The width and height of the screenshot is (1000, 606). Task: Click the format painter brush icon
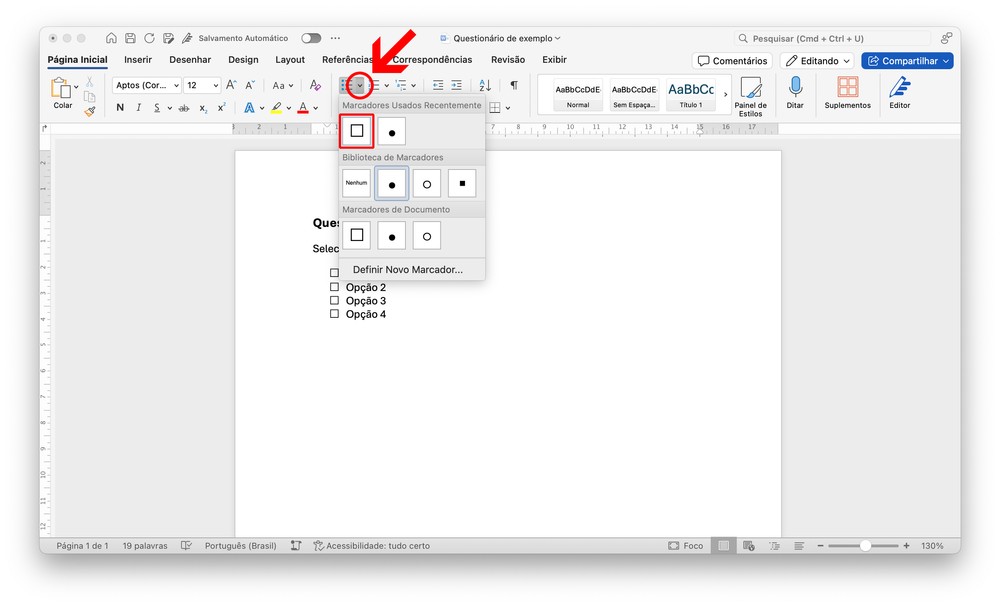(x=90, y=111)
